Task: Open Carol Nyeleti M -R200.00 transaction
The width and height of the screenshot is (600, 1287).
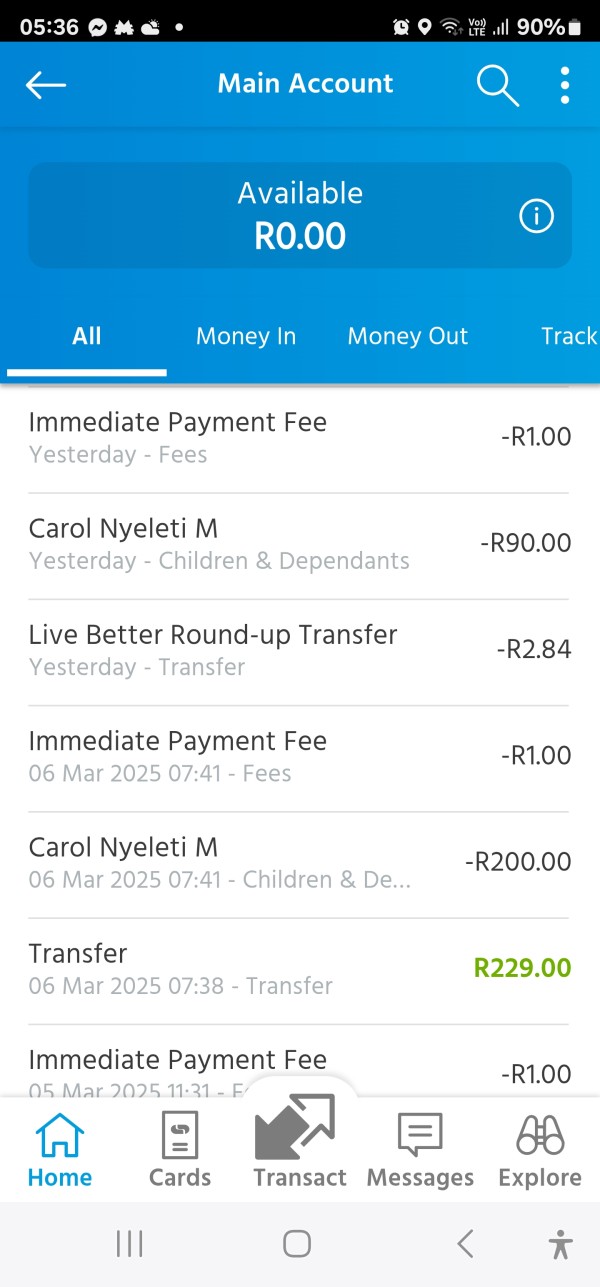Action: tap(299, 863)
